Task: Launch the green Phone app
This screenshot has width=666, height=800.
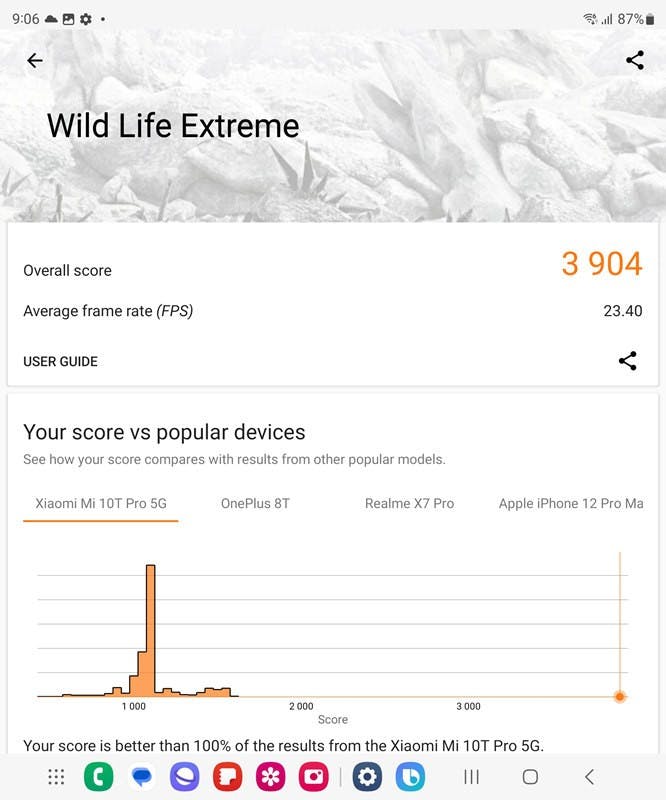Action: click(x=98, y=777)
